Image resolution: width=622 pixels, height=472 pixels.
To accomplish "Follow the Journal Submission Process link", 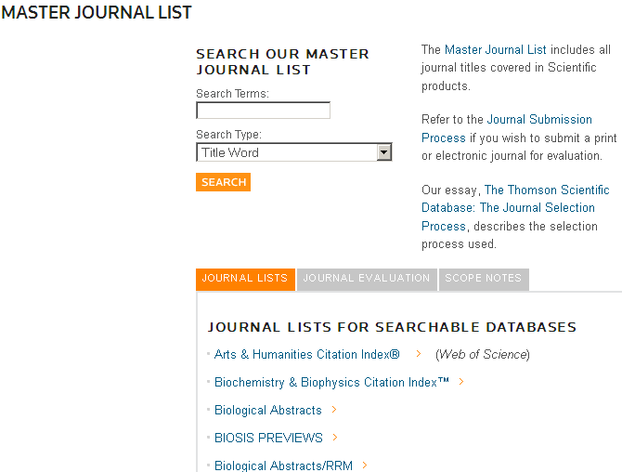I will pyautogui.click(x=538, y=120).
